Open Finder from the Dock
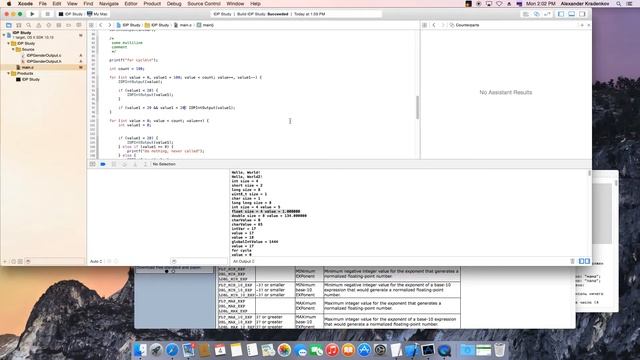 point(140,350)
